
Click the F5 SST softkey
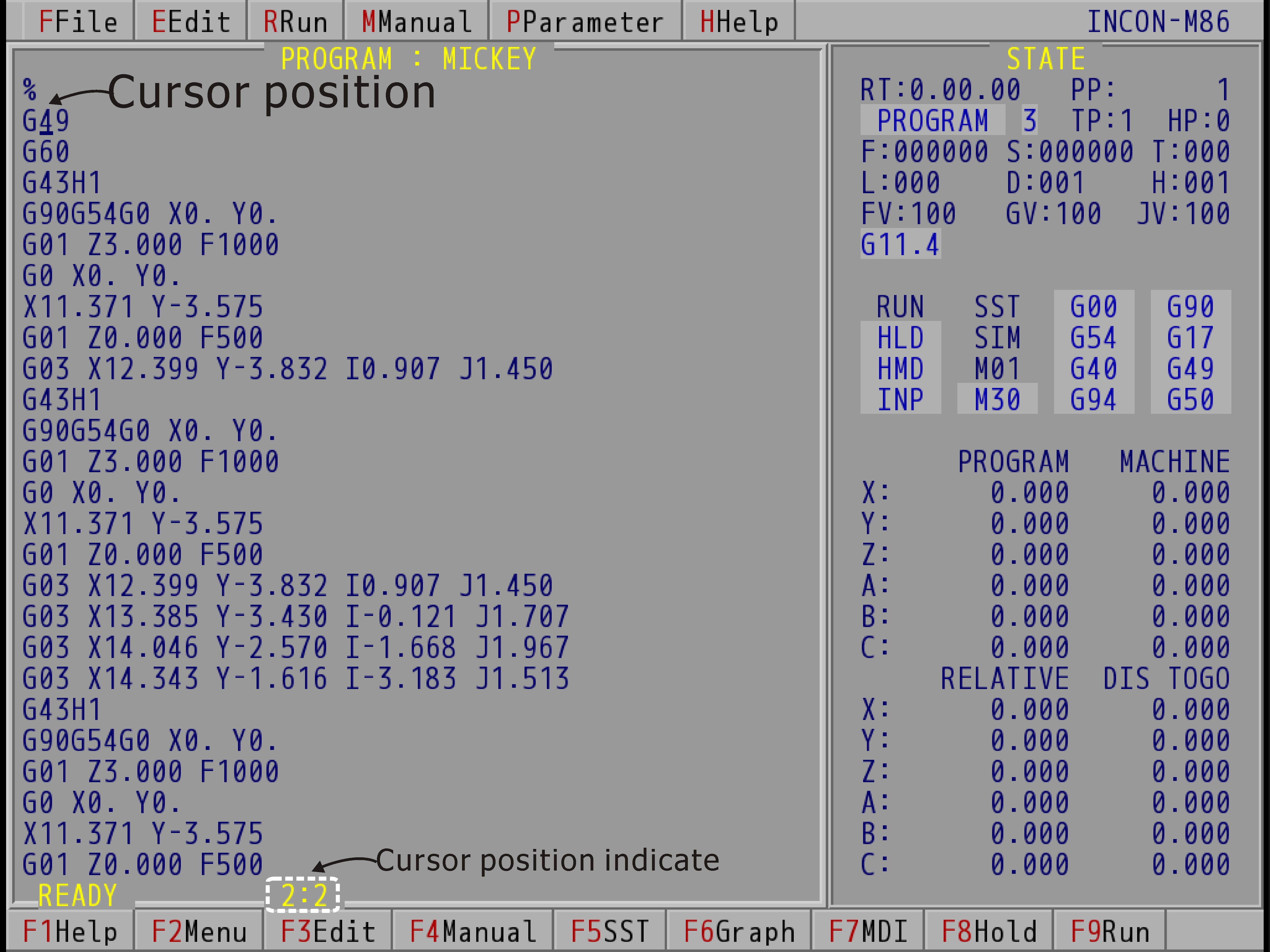(x=610, y=931)
